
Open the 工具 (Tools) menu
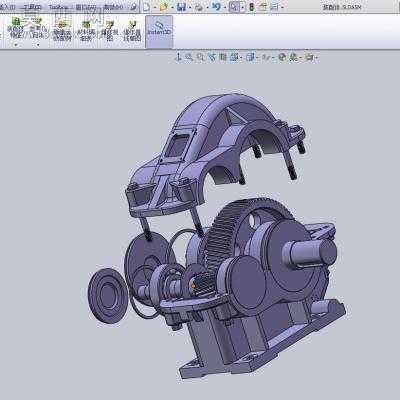(x=32, y=7)
